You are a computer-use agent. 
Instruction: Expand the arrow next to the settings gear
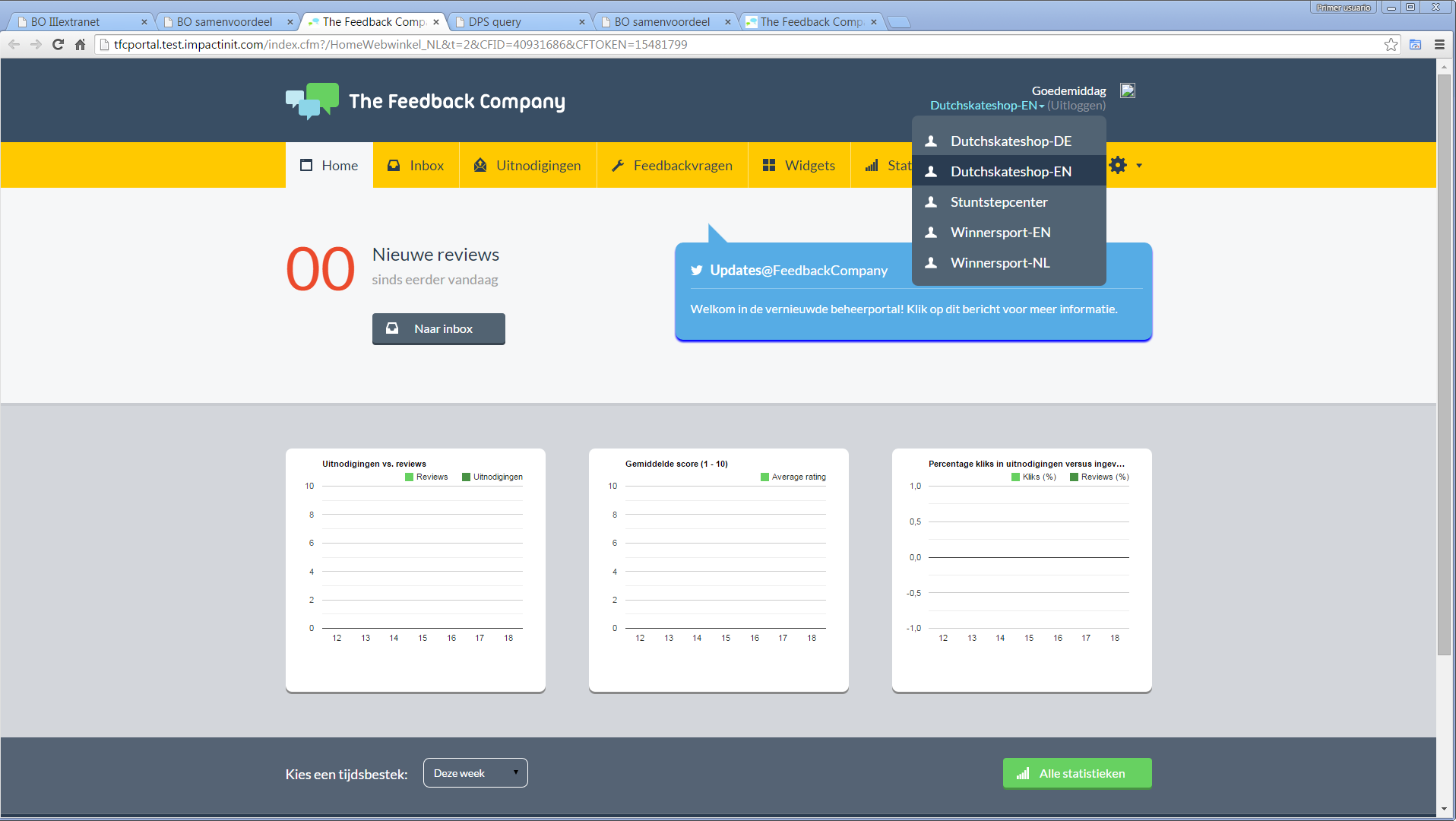coord(1139,165)
